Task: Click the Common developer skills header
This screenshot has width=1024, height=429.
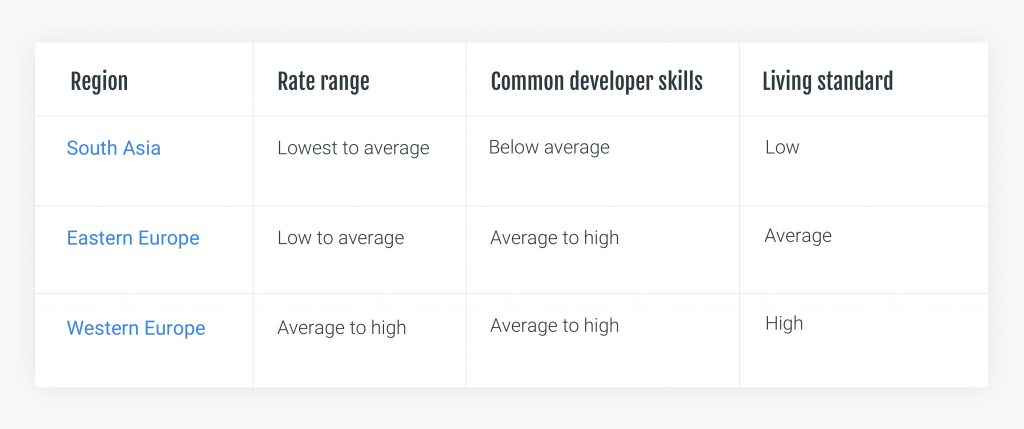Action: point(596,82)
